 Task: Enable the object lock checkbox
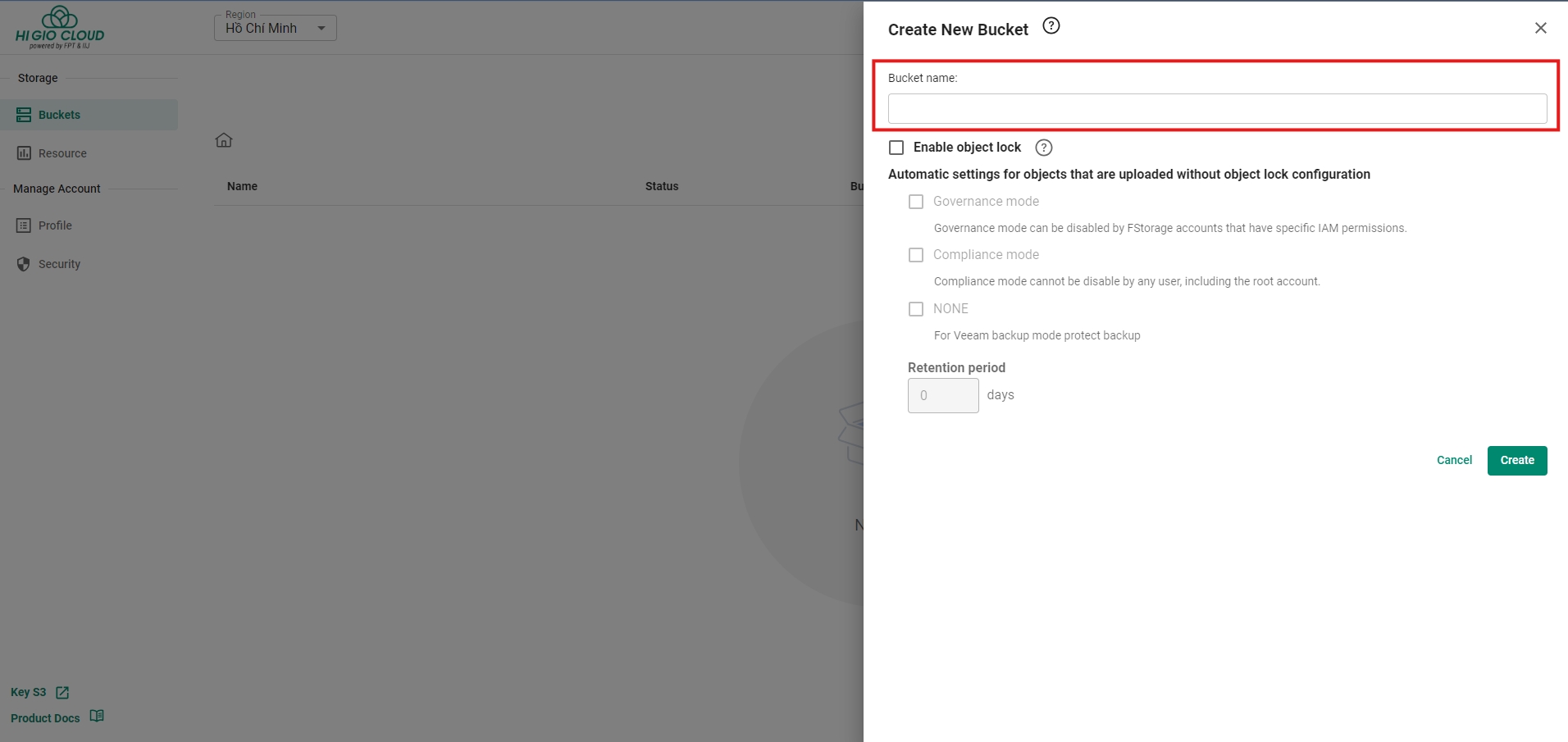pyautogui.click(x=896, y=148)
